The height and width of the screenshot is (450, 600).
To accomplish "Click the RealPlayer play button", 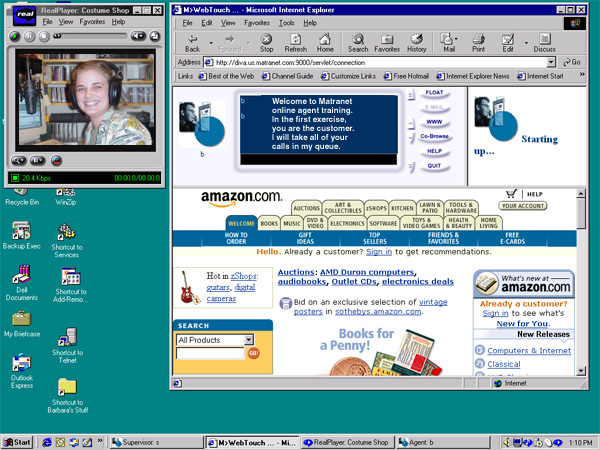I will click(15, 36).
